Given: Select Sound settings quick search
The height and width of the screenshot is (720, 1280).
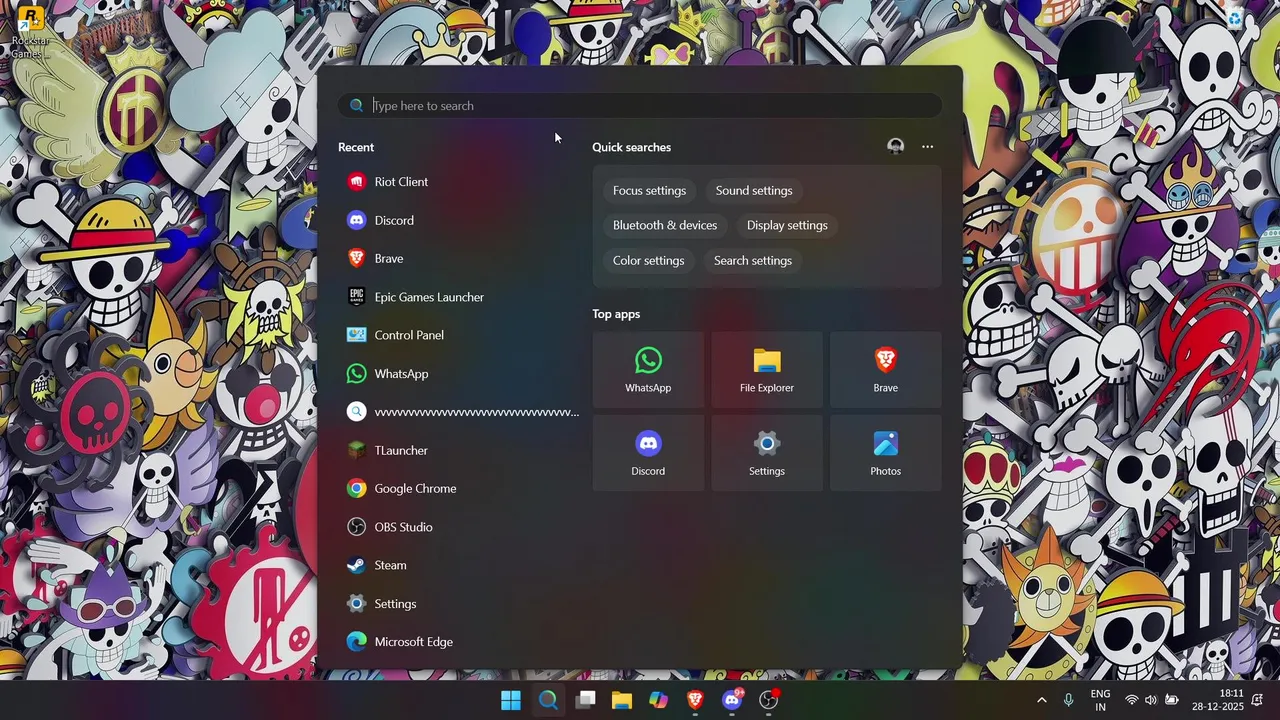Looking at the screenshot, I should (x=754, y=191).
